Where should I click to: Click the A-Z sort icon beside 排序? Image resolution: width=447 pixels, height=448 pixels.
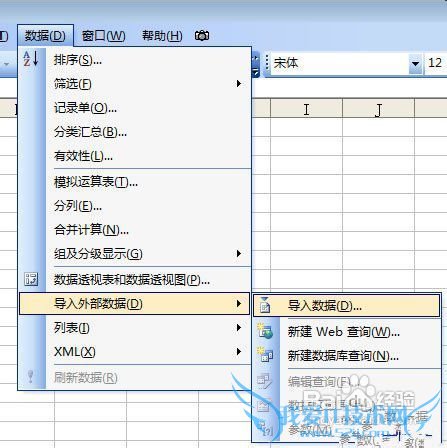(31, 59)
